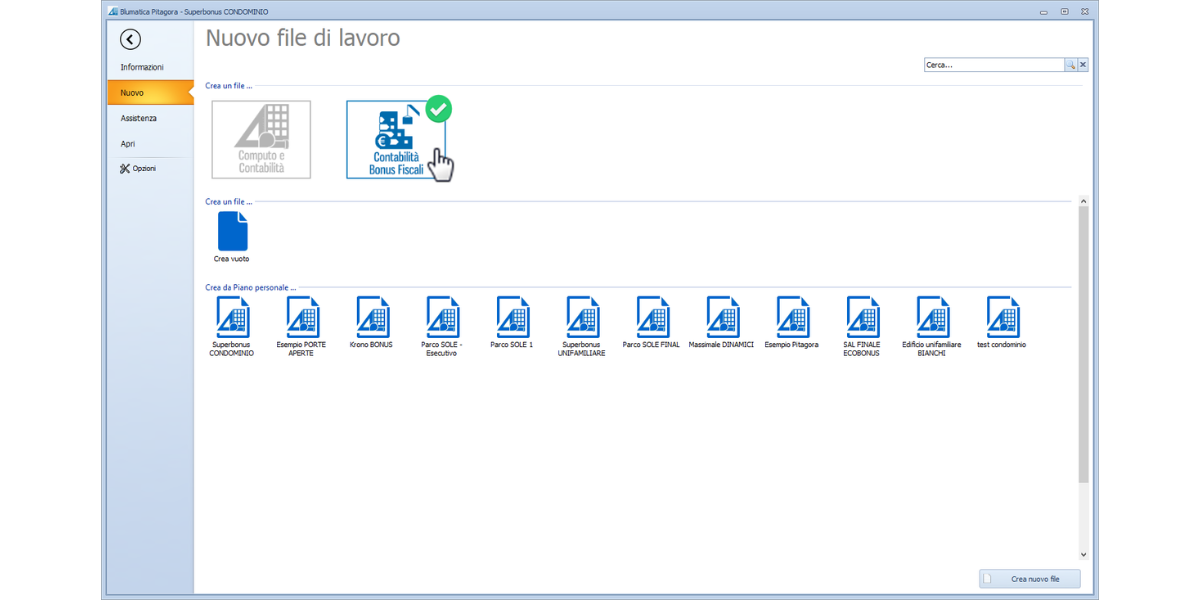Choose the Parco SOLE FINAL template
Viewport: 1200px width, 600px height.
651,323
